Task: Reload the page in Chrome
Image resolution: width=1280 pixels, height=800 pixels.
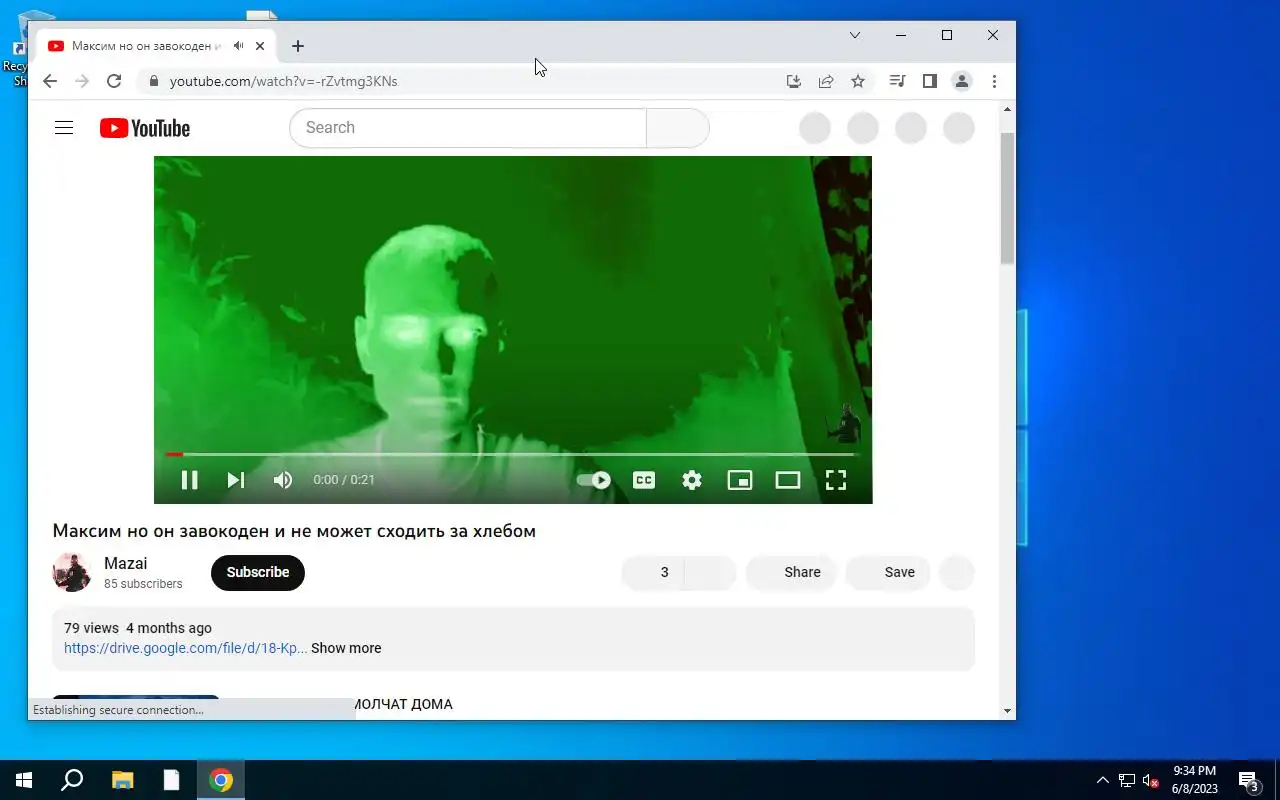Action: click(114, 81)
